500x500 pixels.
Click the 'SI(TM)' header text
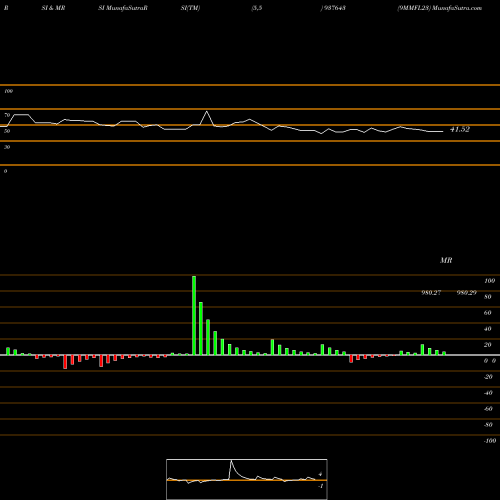pos(190,8)
